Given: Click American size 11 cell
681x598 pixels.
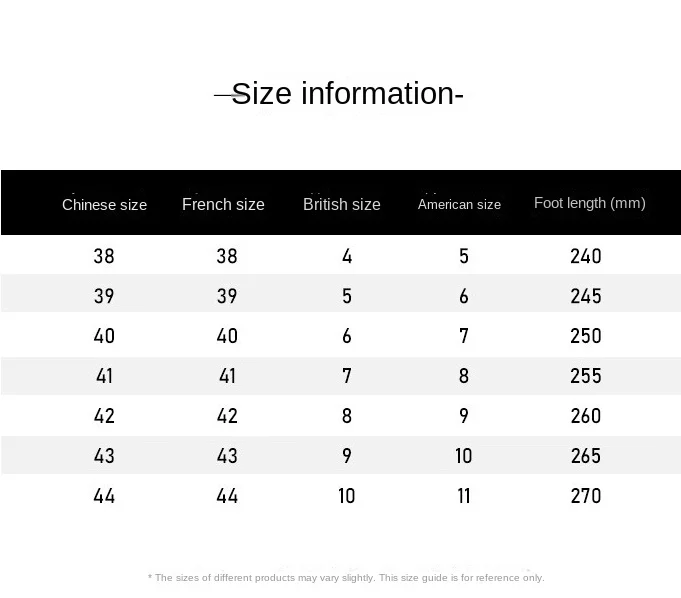Looking at the screenshot, I should click(464, 496).
